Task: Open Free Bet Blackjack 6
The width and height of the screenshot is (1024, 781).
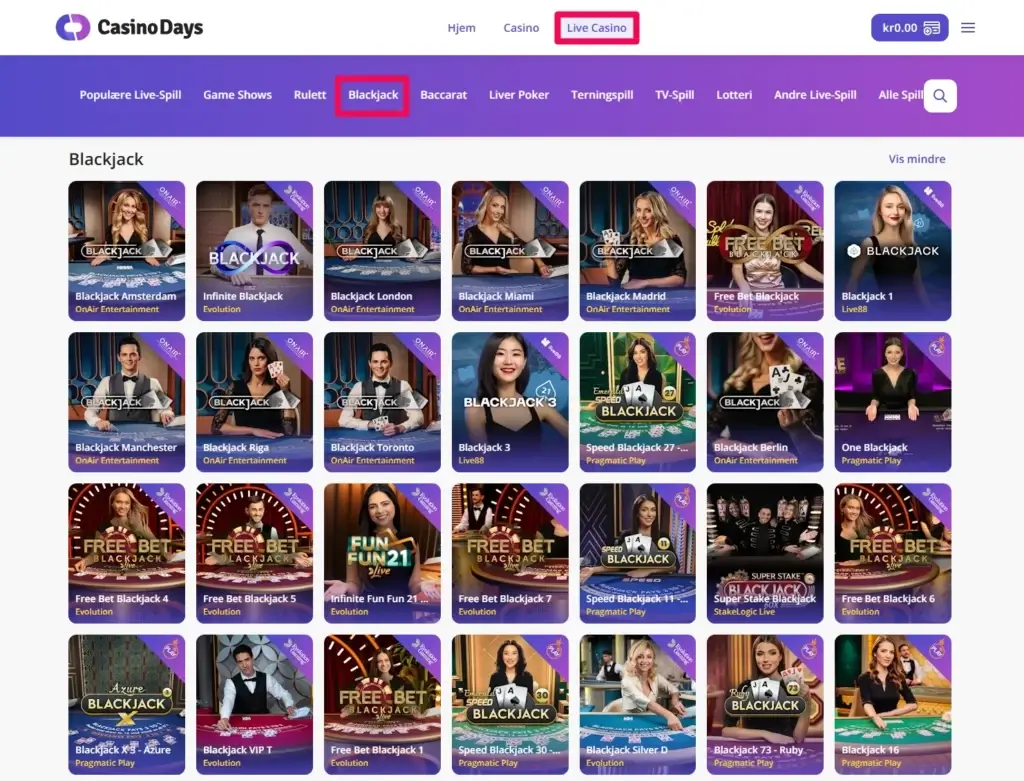Action: click(x=893, y=553)
